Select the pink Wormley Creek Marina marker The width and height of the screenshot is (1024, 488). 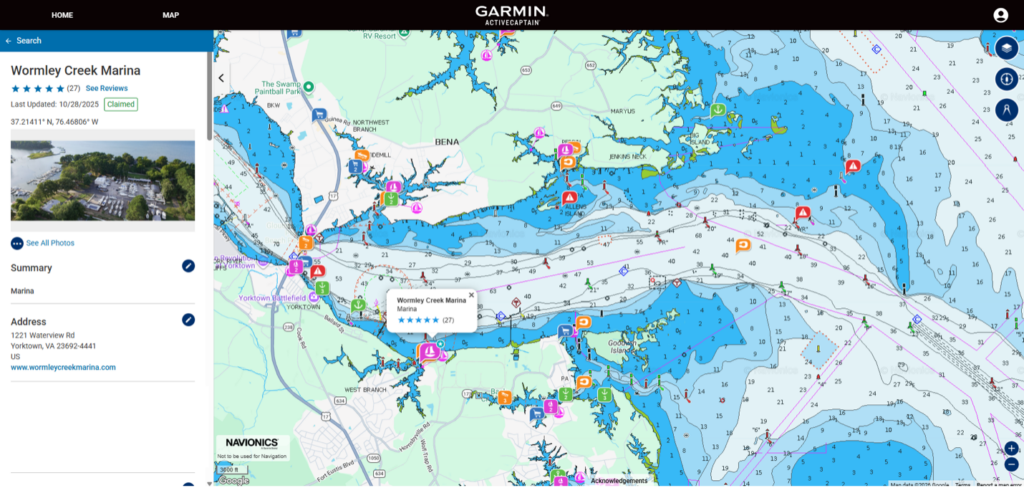429,351
